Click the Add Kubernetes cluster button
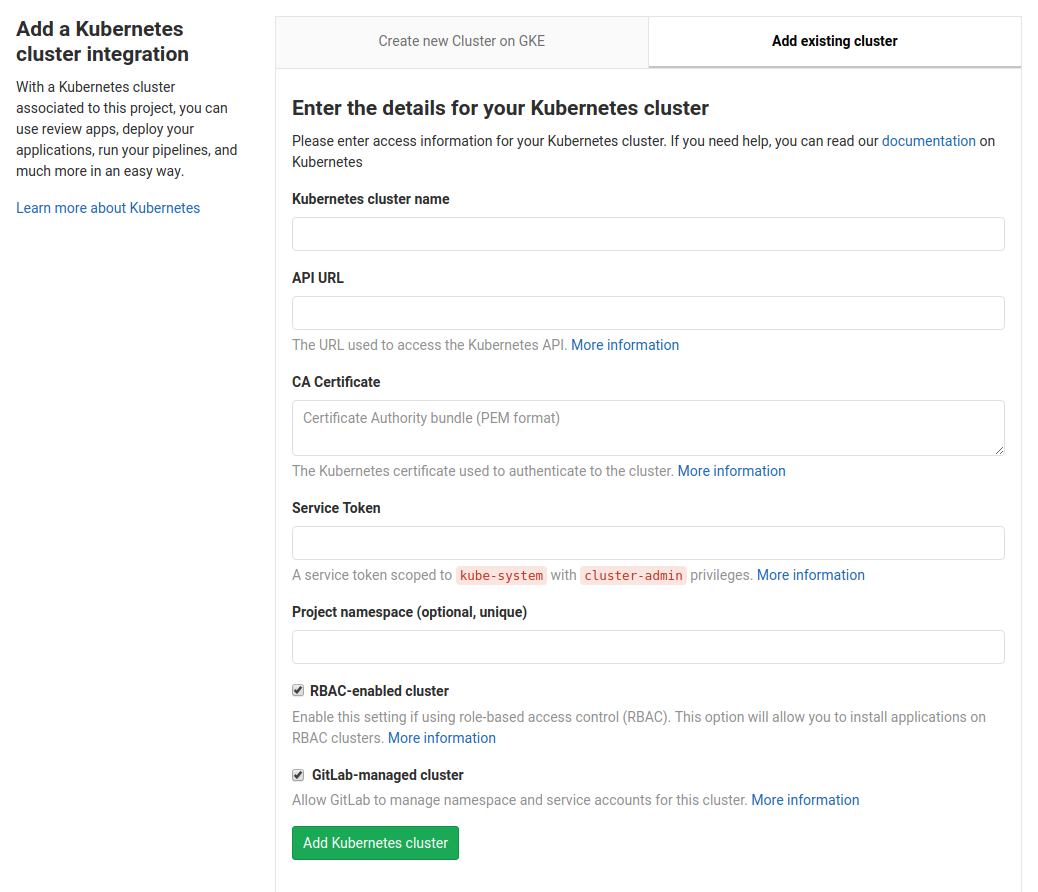This screenshot has width=1038, height=892. (x=375, y=842)
